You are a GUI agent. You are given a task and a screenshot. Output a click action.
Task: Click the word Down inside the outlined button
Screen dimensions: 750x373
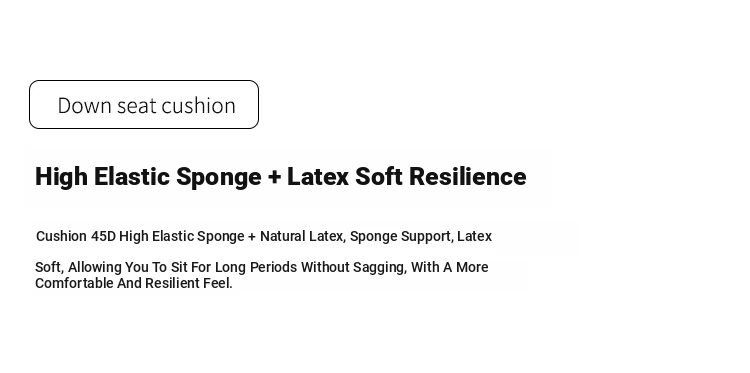coord(85,105)
